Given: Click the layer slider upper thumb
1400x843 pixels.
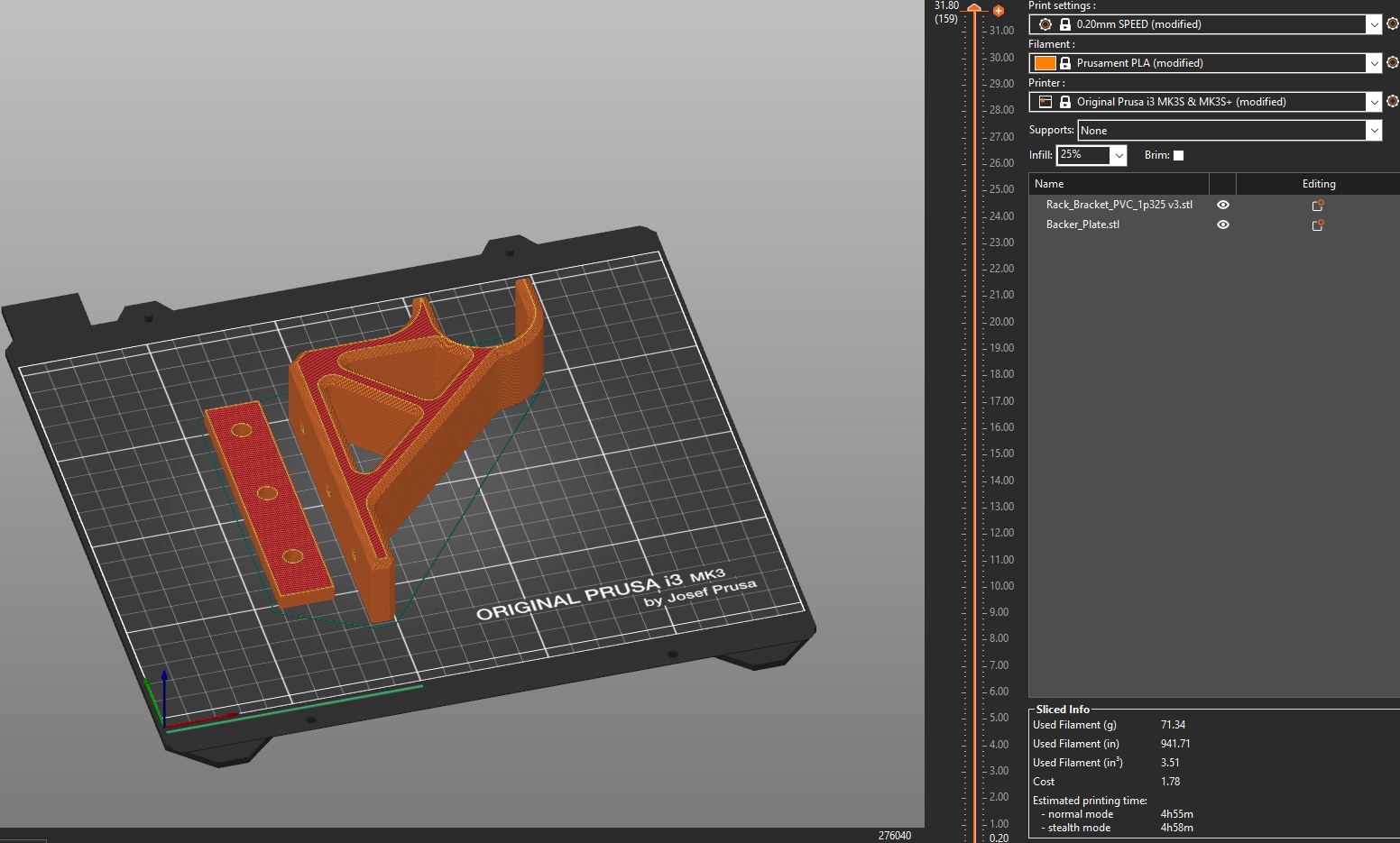Looking at the screenshot, I should point(974,8).
